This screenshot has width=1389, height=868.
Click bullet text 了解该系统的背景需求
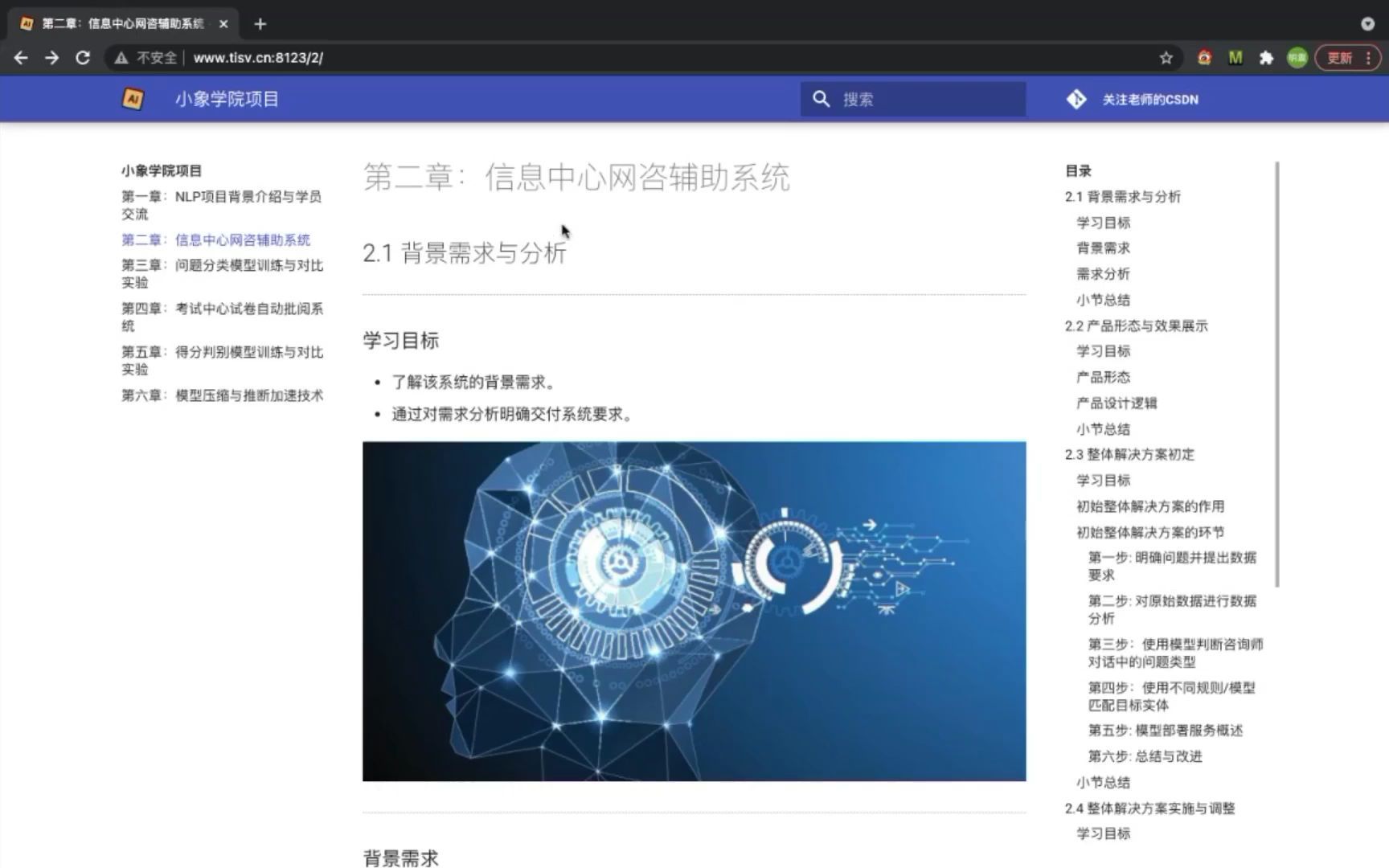[474, 383]
